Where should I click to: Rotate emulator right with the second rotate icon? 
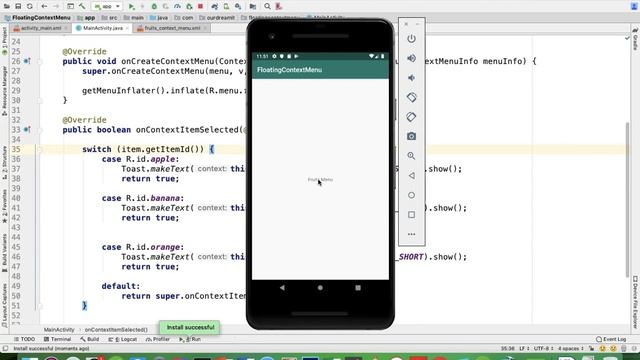tap(411, 117)
